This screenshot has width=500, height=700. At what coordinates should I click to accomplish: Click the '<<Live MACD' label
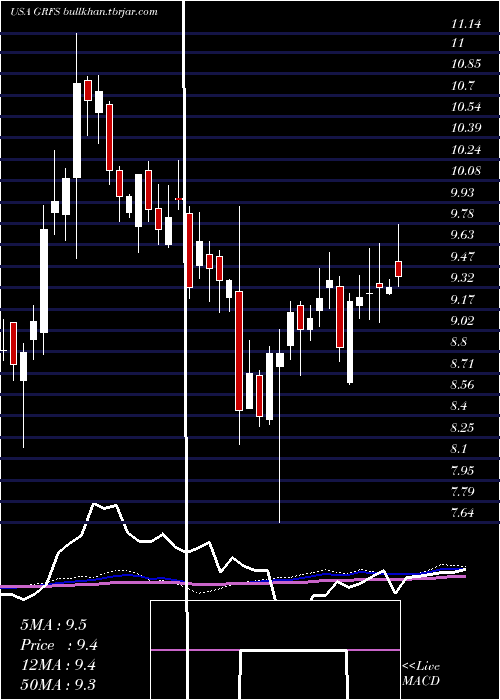click(x=421, y=674)
